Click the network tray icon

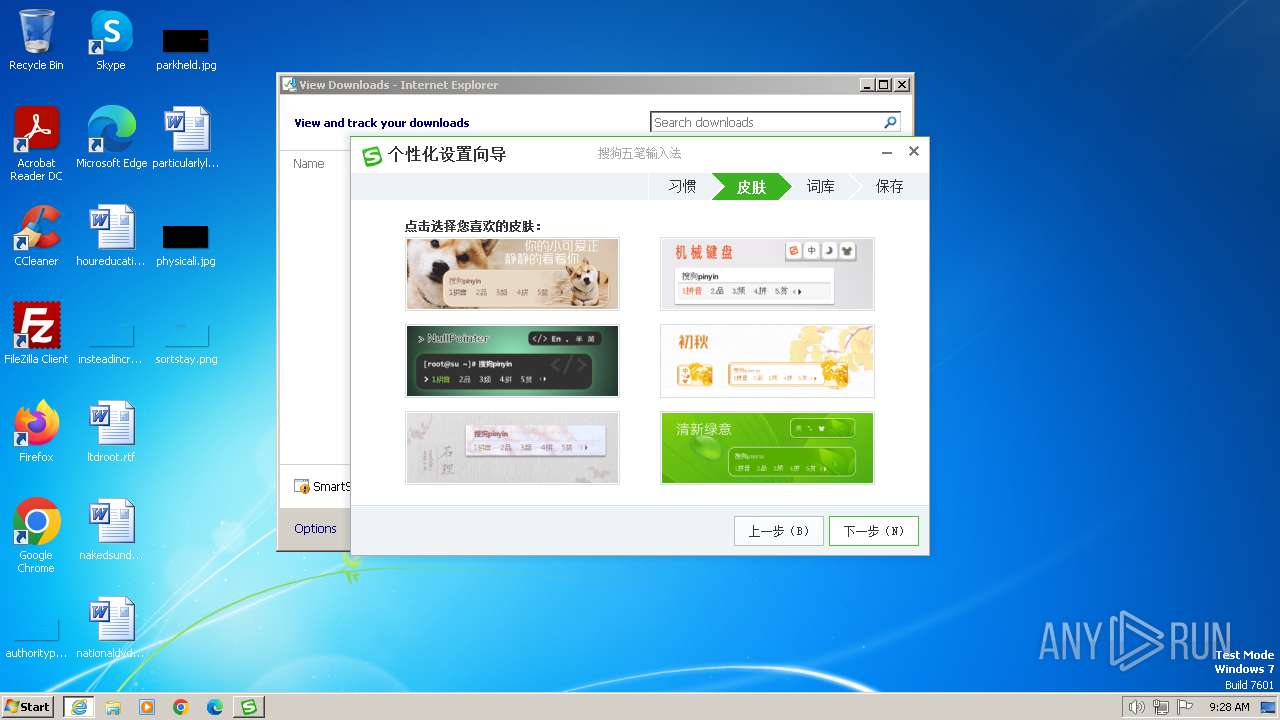[x=1161, y=707]
